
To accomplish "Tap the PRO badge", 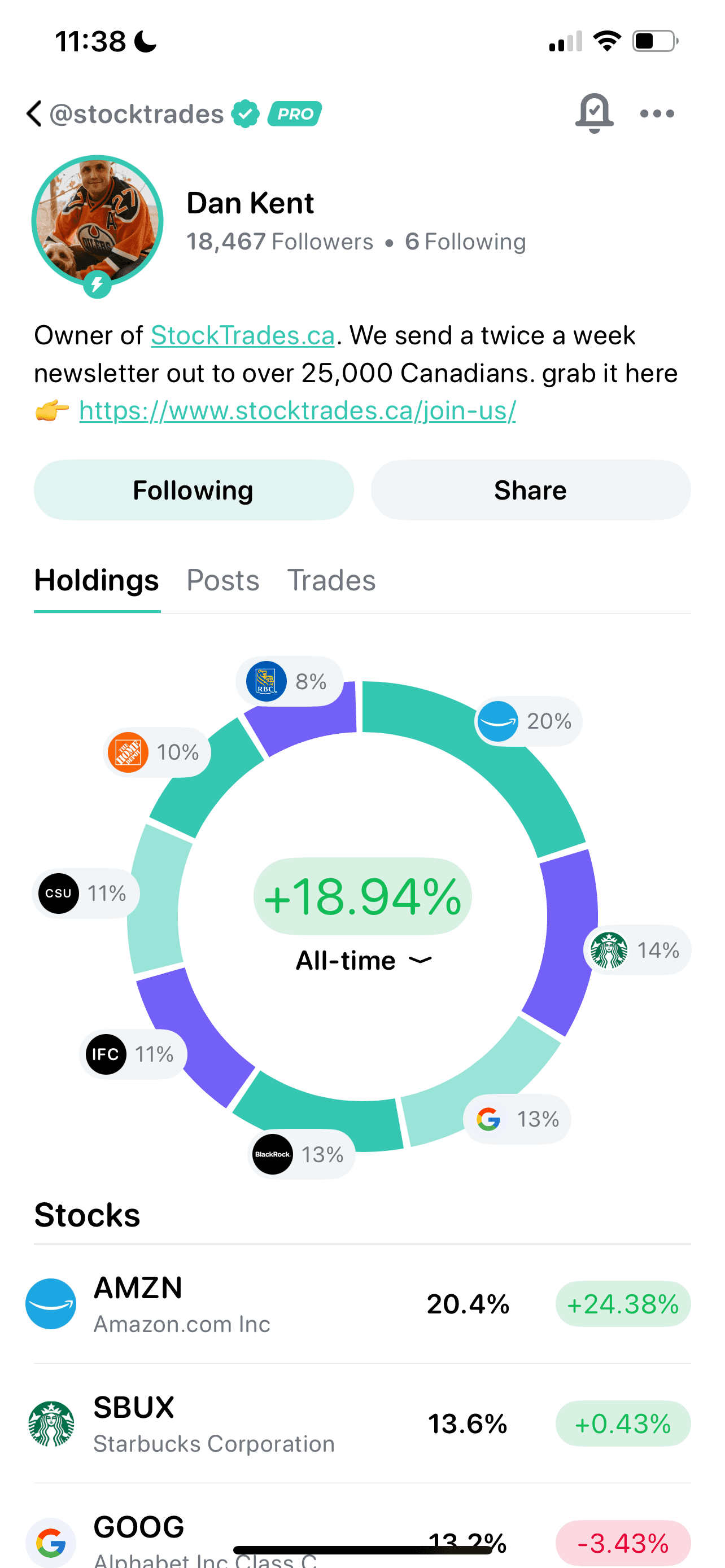I will (x=295, y=114).
